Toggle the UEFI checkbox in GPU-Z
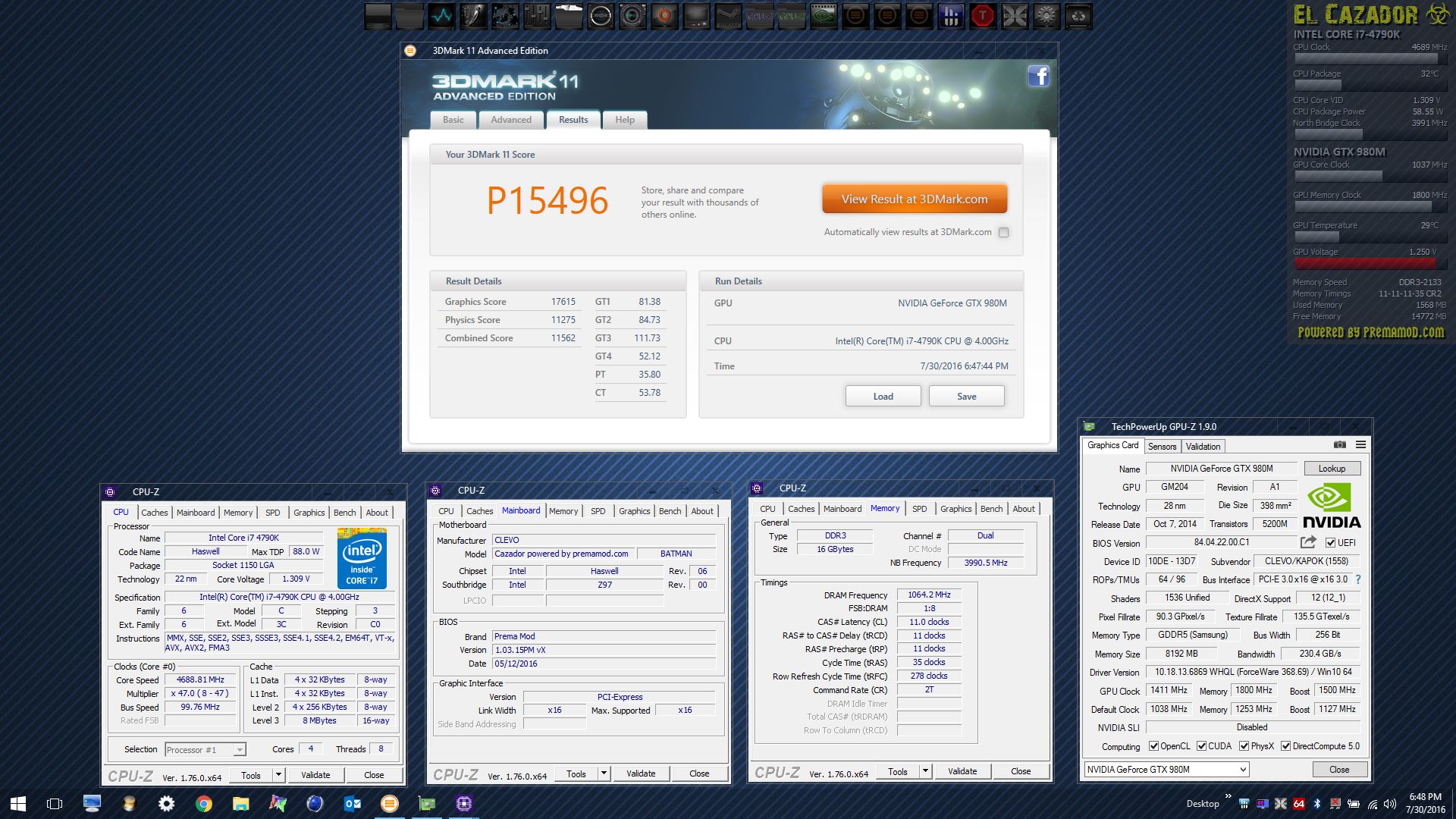 [x=1330, y=543]
